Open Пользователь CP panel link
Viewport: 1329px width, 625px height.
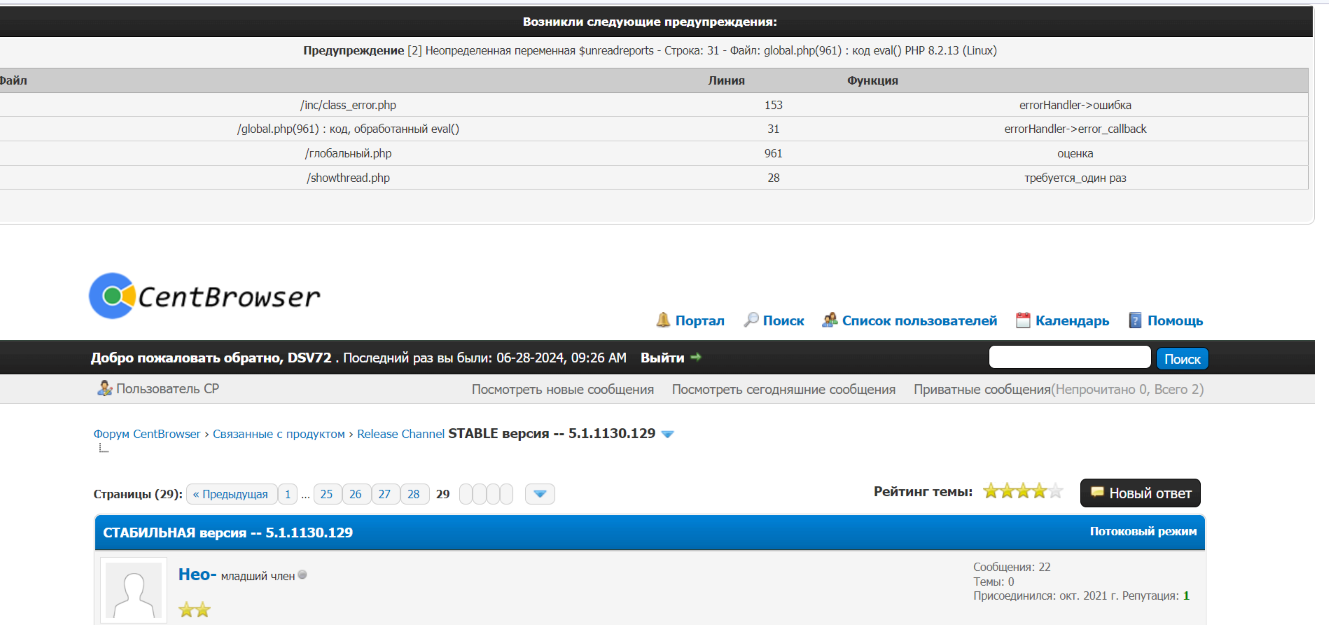click(x=167, y=389)
